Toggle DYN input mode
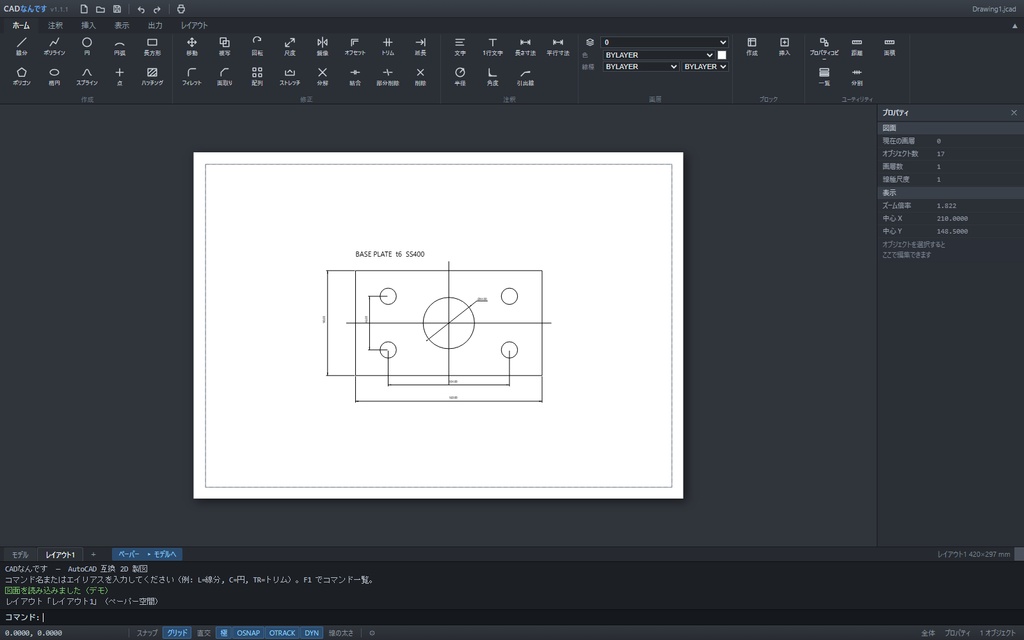The width and height of the screenshot is (1024, 640). click(x=312, y=633)
